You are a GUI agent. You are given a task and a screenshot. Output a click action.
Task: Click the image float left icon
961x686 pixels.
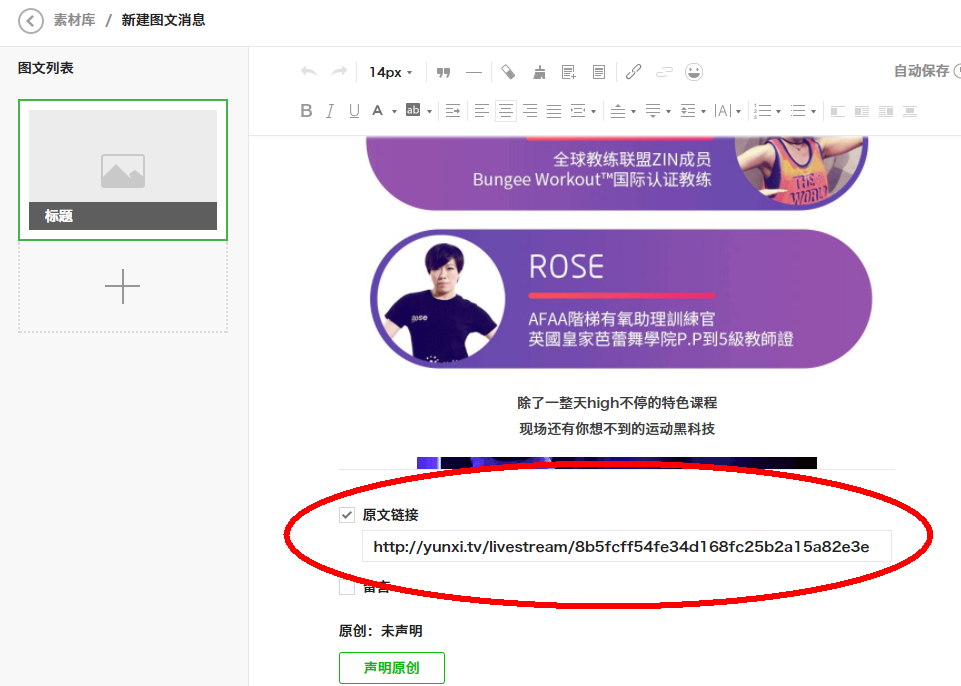(x=838, y=112)
